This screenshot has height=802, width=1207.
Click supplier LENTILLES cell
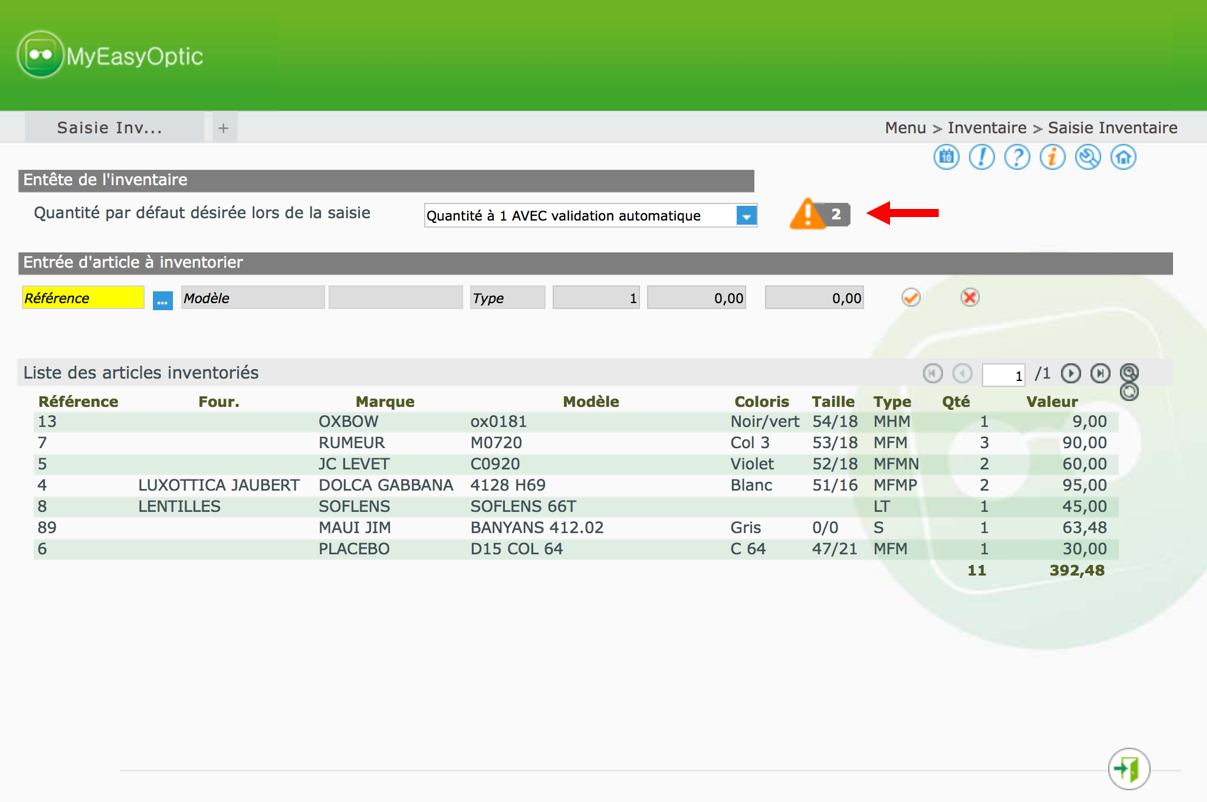click(179, 507)
